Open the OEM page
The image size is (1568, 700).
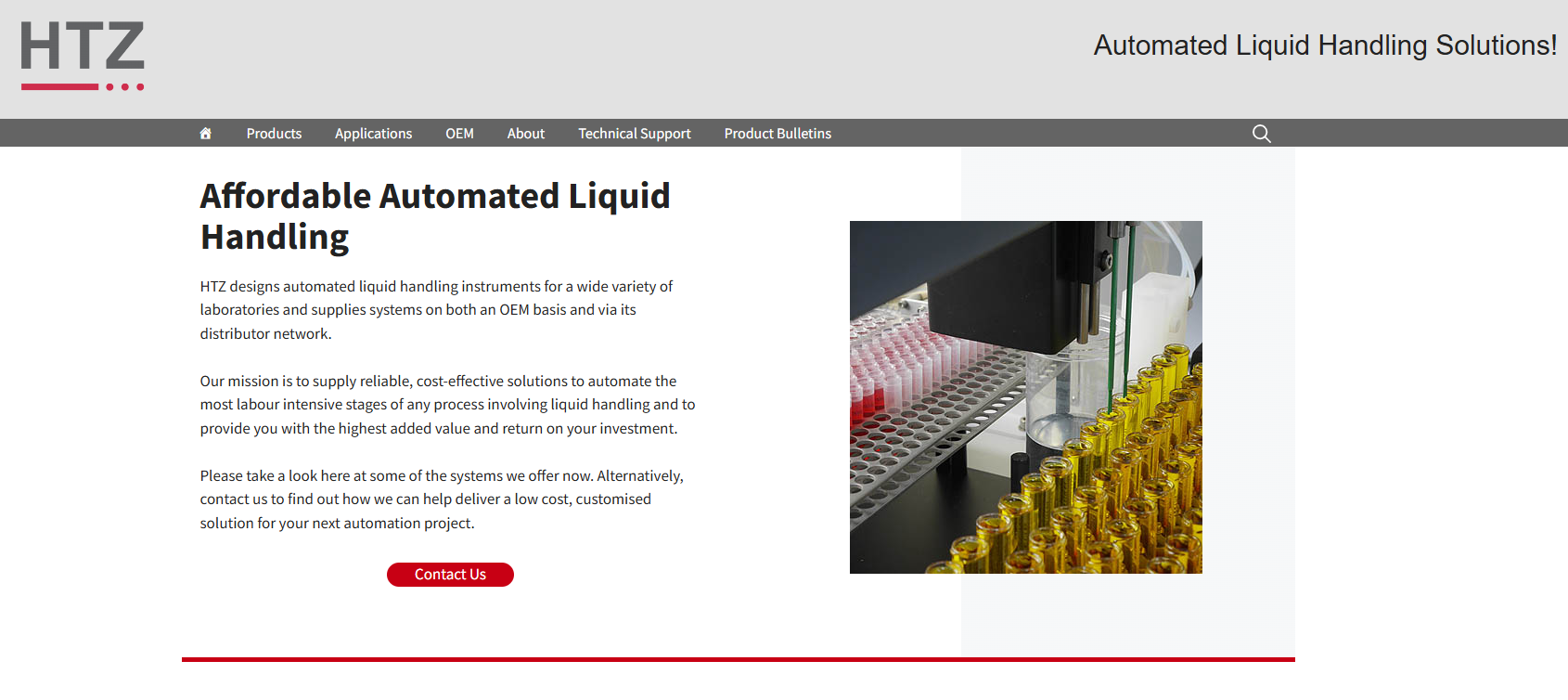459,134
